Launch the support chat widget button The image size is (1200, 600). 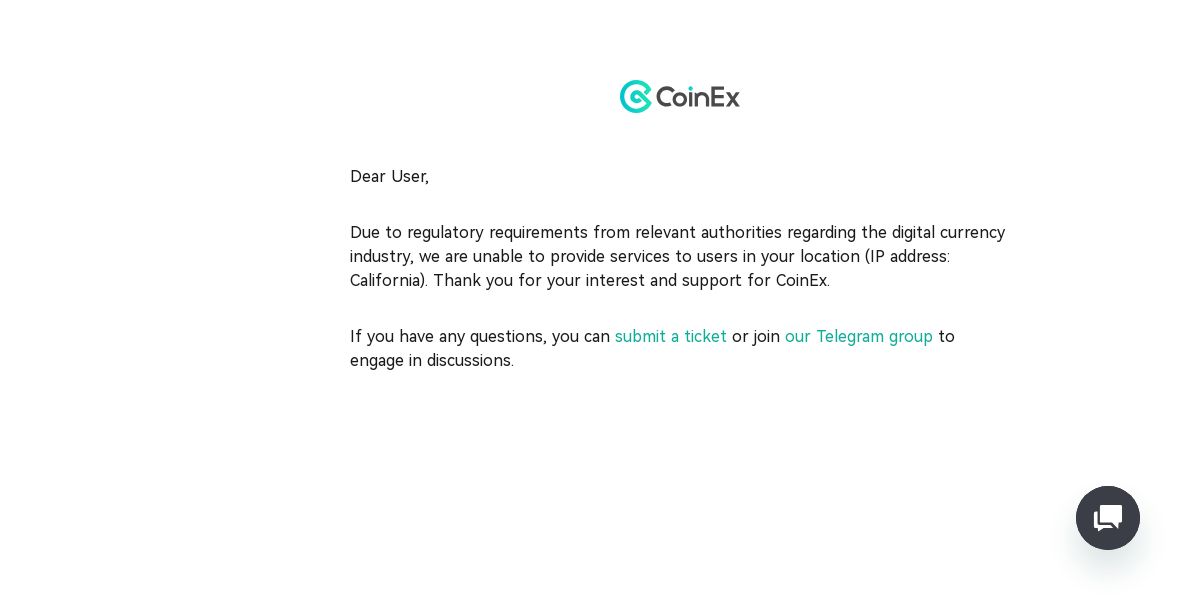point(1108,518)
